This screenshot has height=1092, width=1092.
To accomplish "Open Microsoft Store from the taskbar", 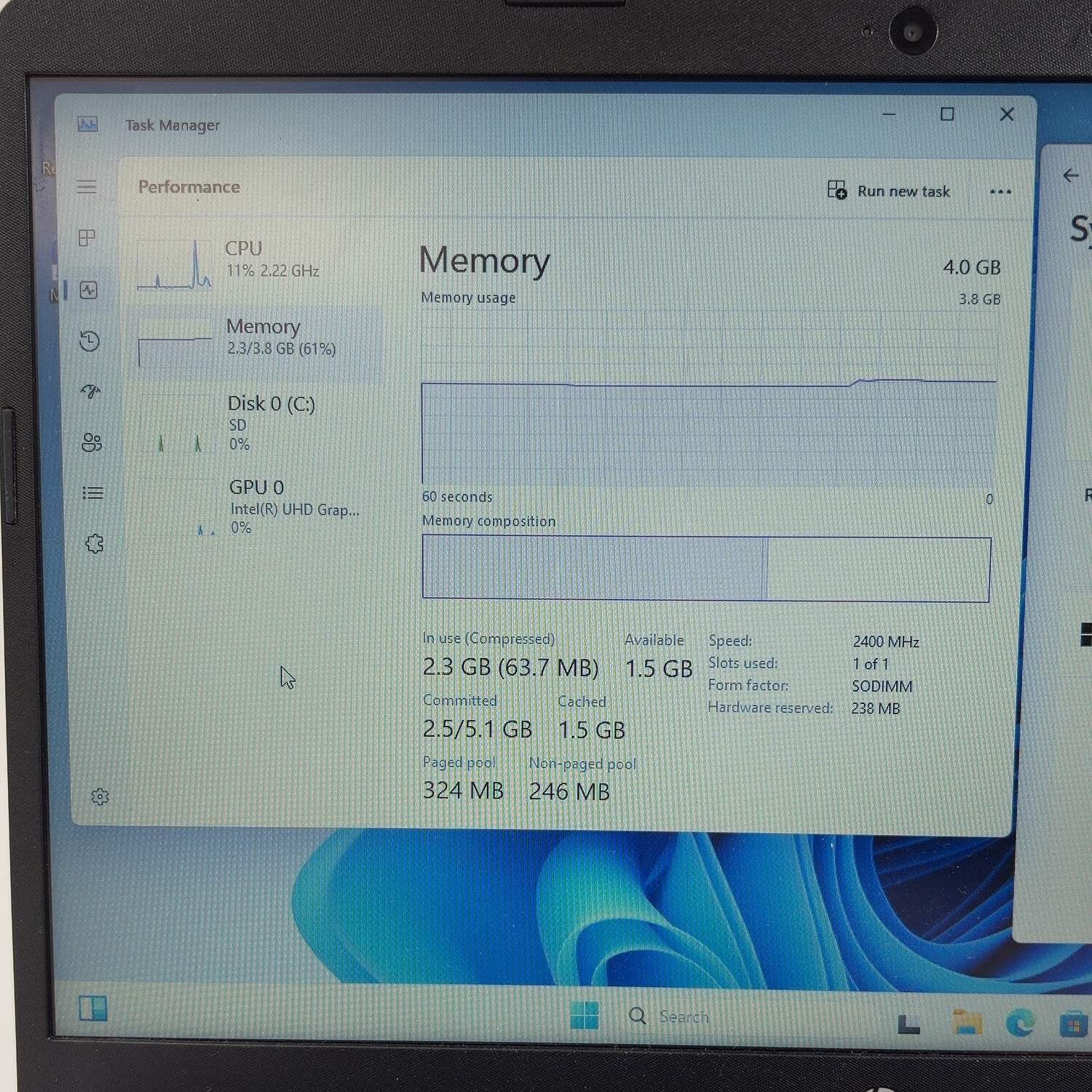I will pos(1073,1025).
